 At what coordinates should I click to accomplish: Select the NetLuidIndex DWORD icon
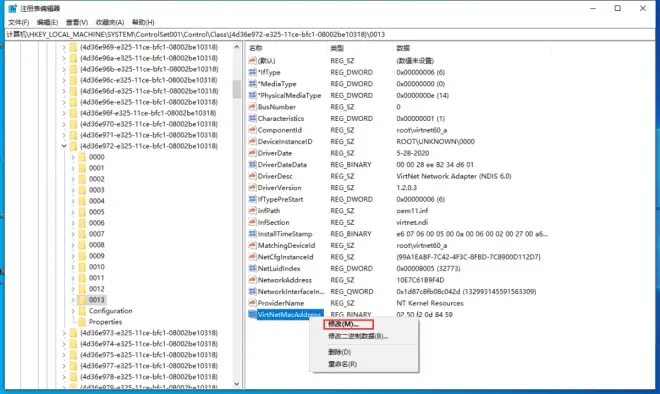(253, 269)
